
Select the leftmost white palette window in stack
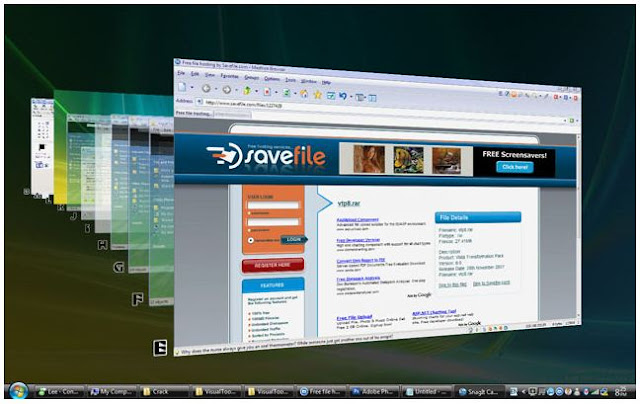click(42, 148)
